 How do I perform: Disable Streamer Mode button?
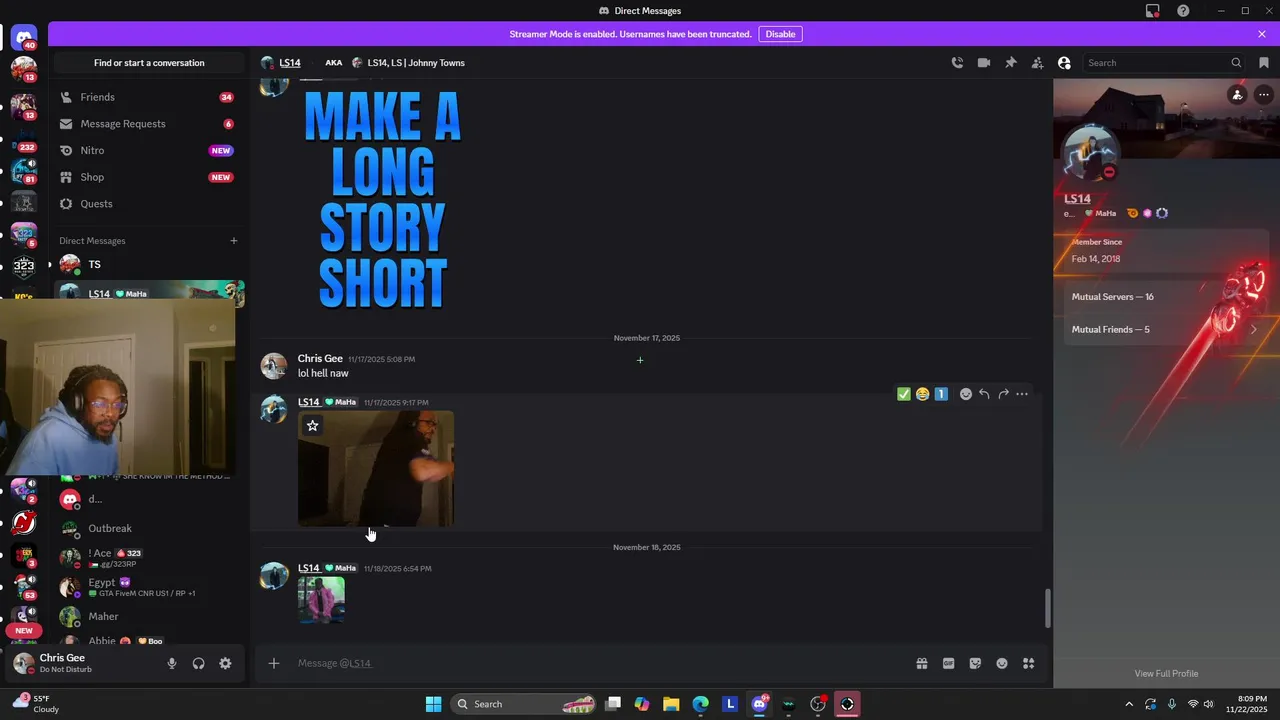click(780, 34)
